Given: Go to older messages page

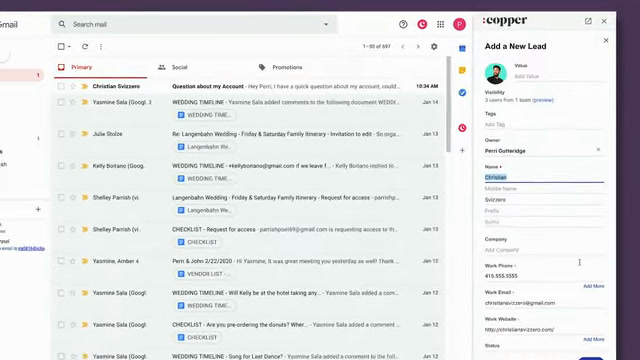Looking at the screenshot, I should point(418,47).
